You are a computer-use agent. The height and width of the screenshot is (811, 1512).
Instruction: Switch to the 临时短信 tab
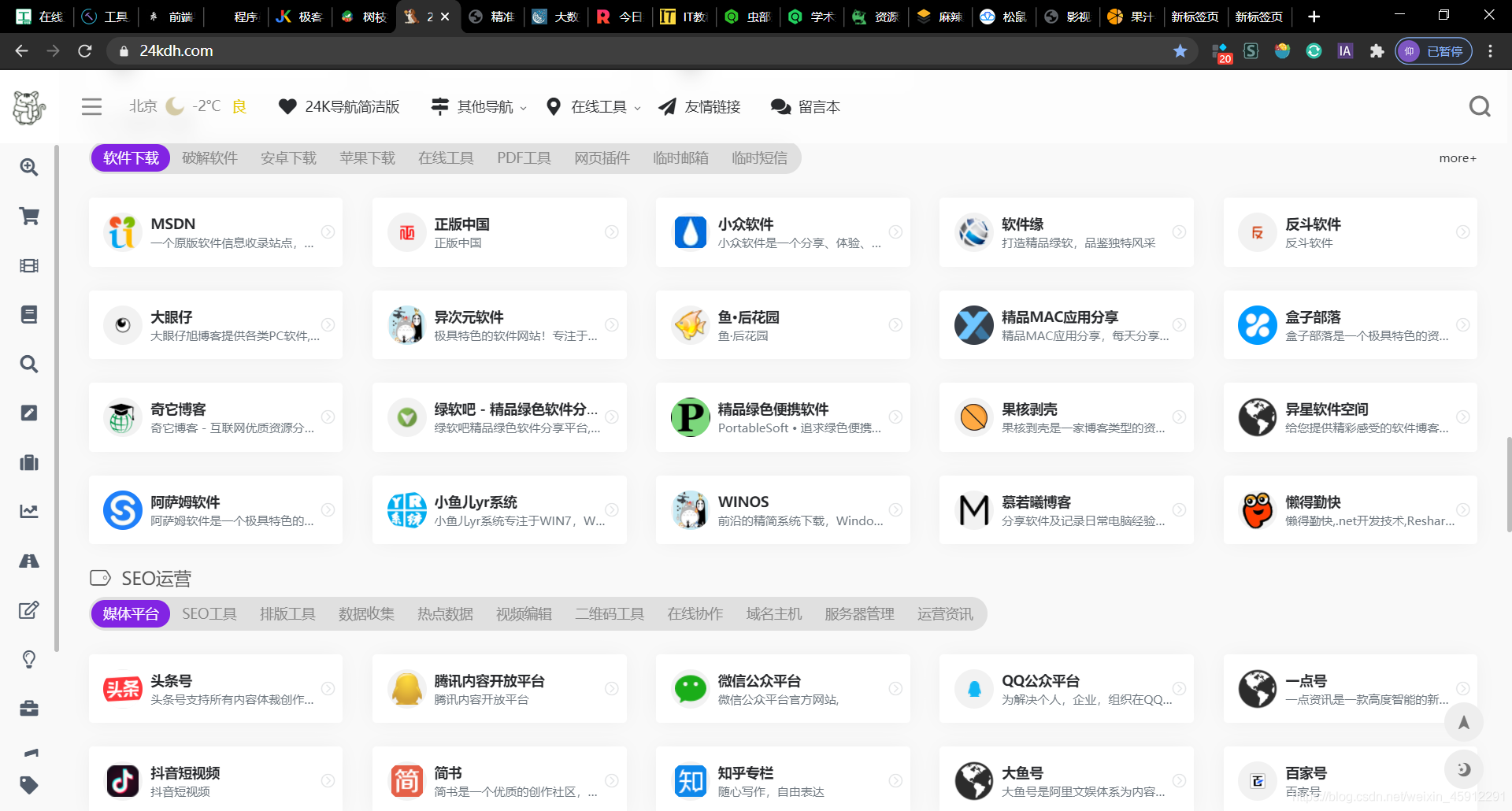(759, 158)
